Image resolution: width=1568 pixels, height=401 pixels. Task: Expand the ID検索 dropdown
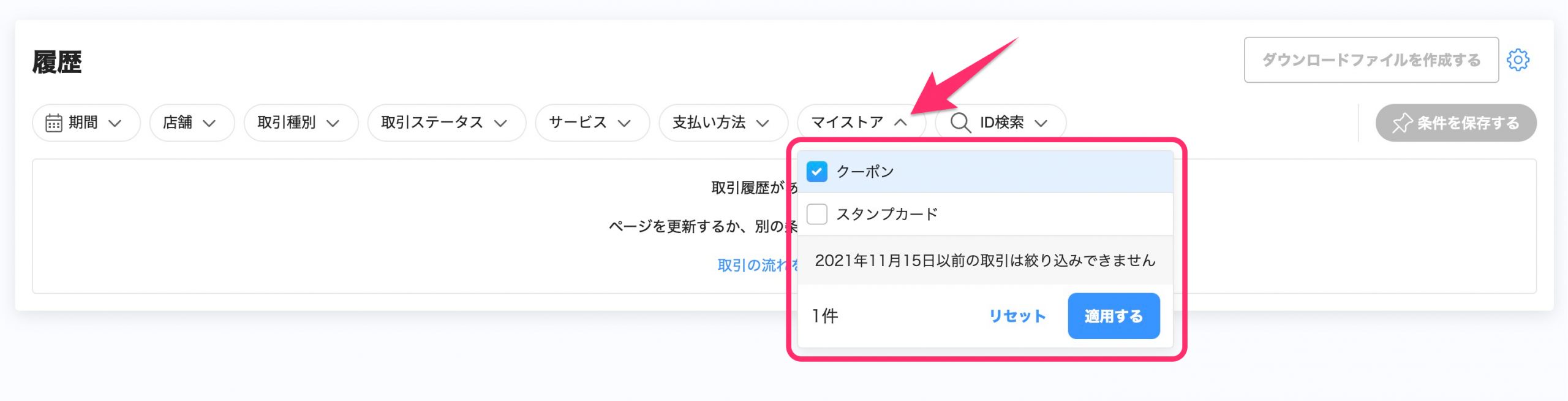tap(998, 122)
